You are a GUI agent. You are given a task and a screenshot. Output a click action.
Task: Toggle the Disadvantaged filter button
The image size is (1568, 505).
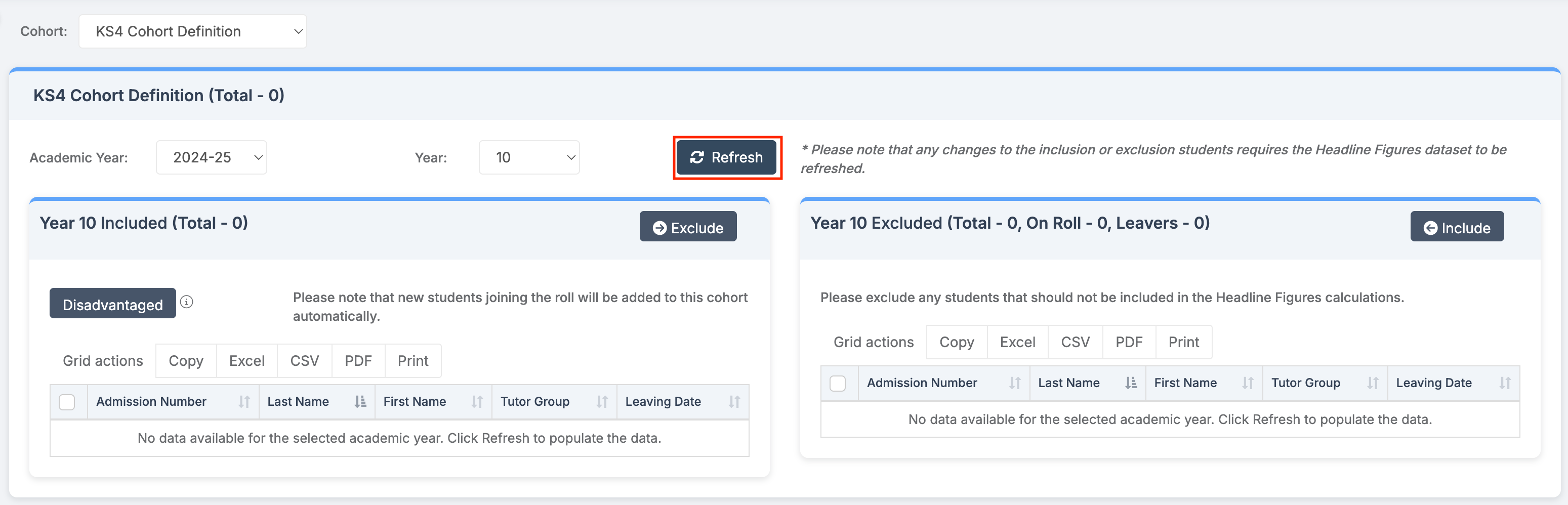(112, 304)
